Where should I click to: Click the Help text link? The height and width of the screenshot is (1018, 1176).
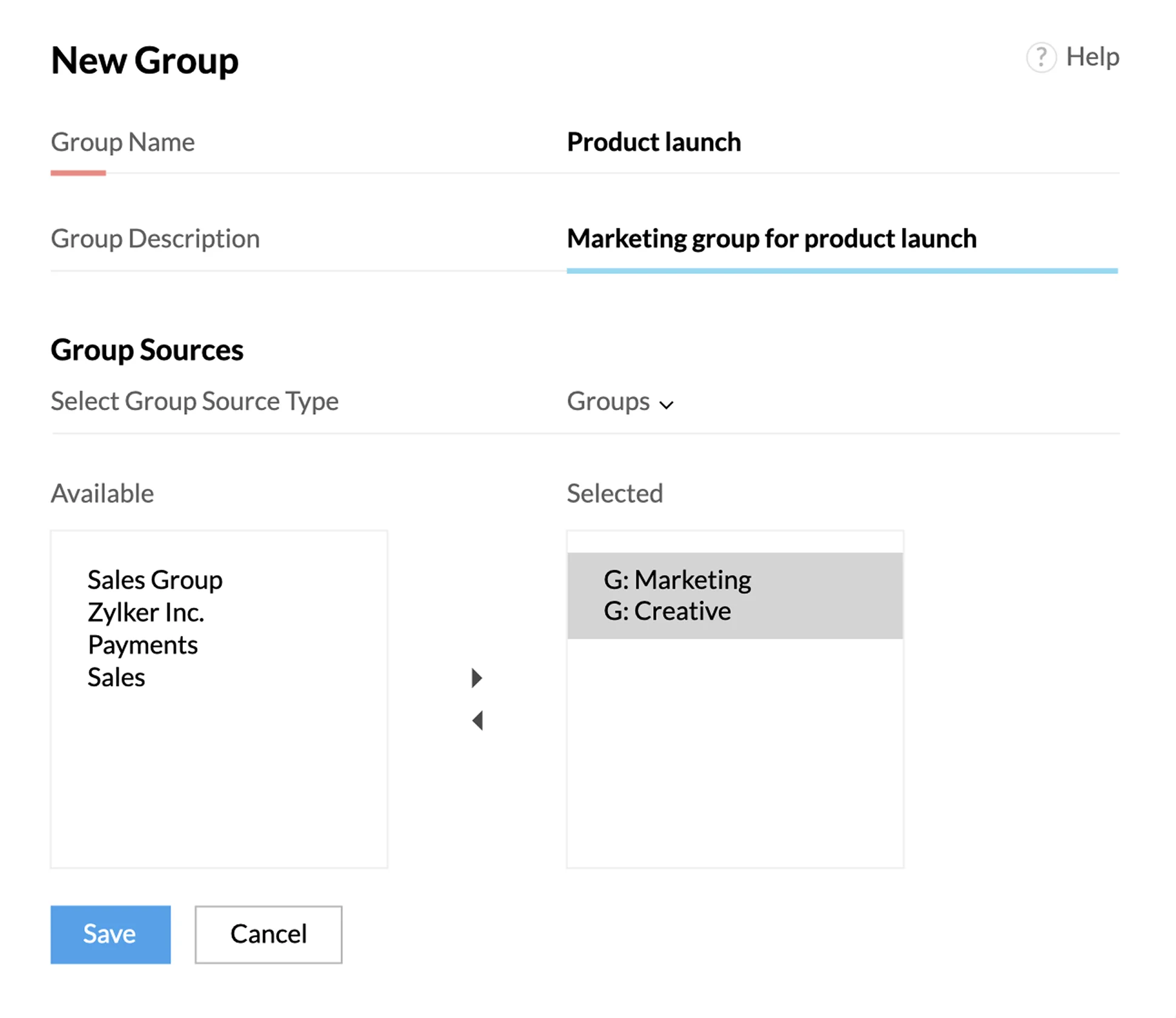[x=1092, y=56]
